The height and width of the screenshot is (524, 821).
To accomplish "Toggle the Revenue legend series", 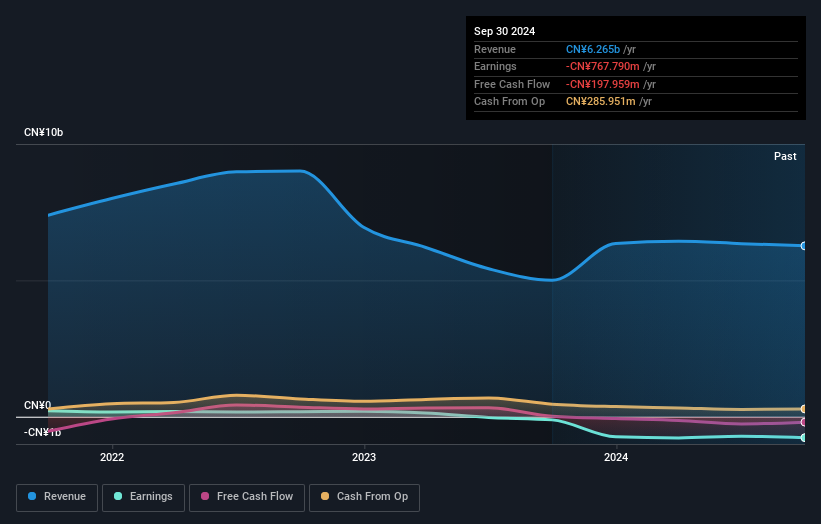I will [57, 497].
